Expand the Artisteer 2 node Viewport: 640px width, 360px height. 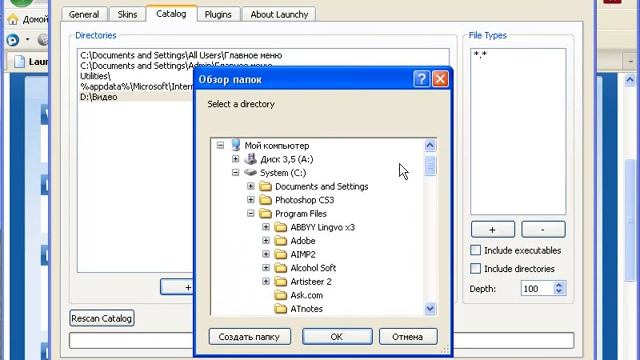[x=266, y=282]
